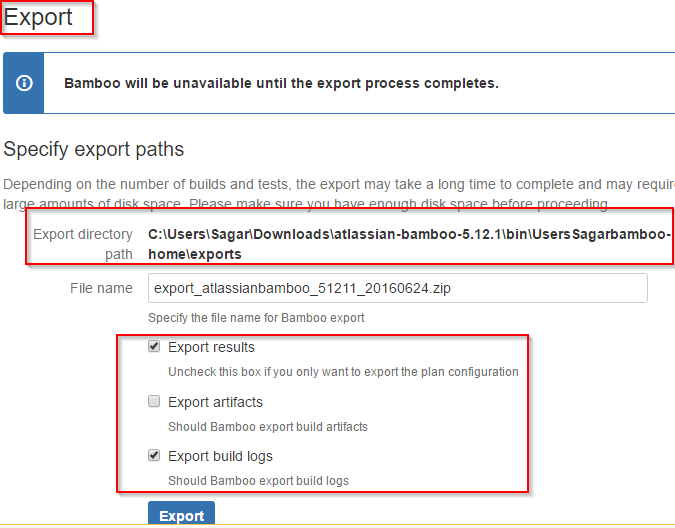The width and height of the screenshot is (675, 528).
Task: Click the Specify export paths heading
Action: click(x=93, y=149)
